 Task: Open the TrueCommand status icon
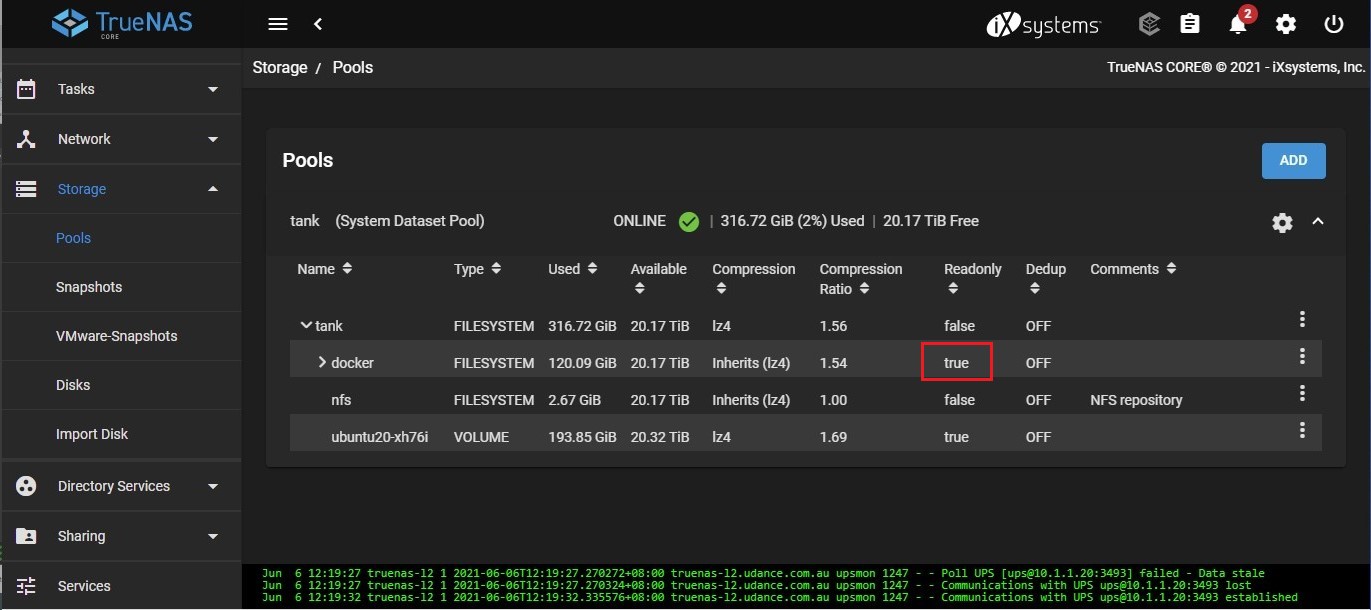coord(1149,24)
